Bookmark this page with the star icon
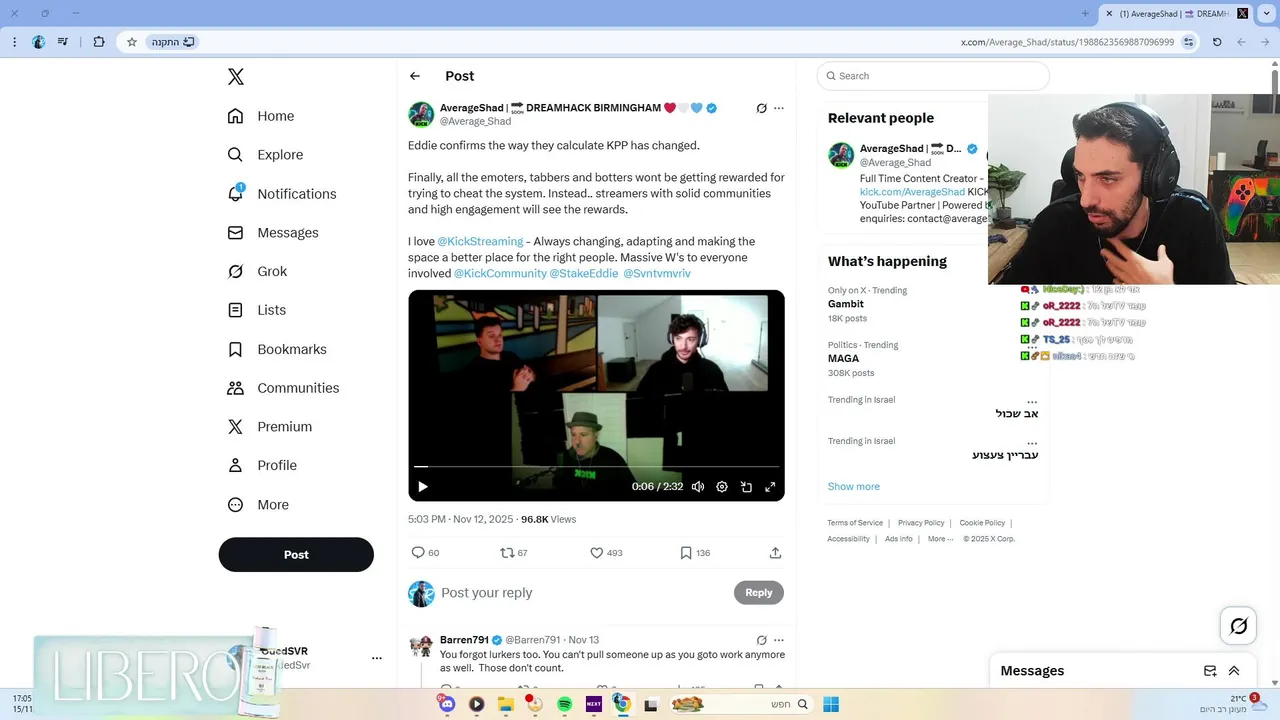Screen dimensions: 1280x720 (131, 42)
